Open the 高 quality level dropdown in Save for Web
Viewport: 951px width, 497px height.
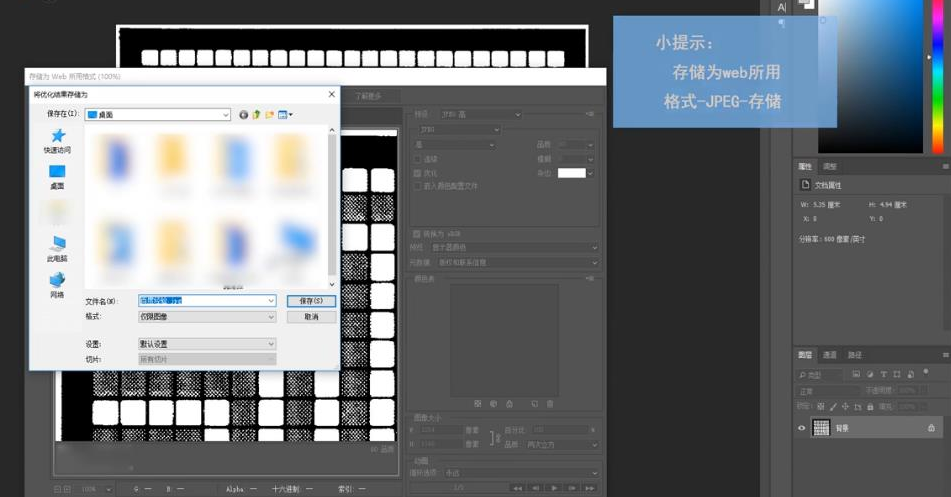455,144
